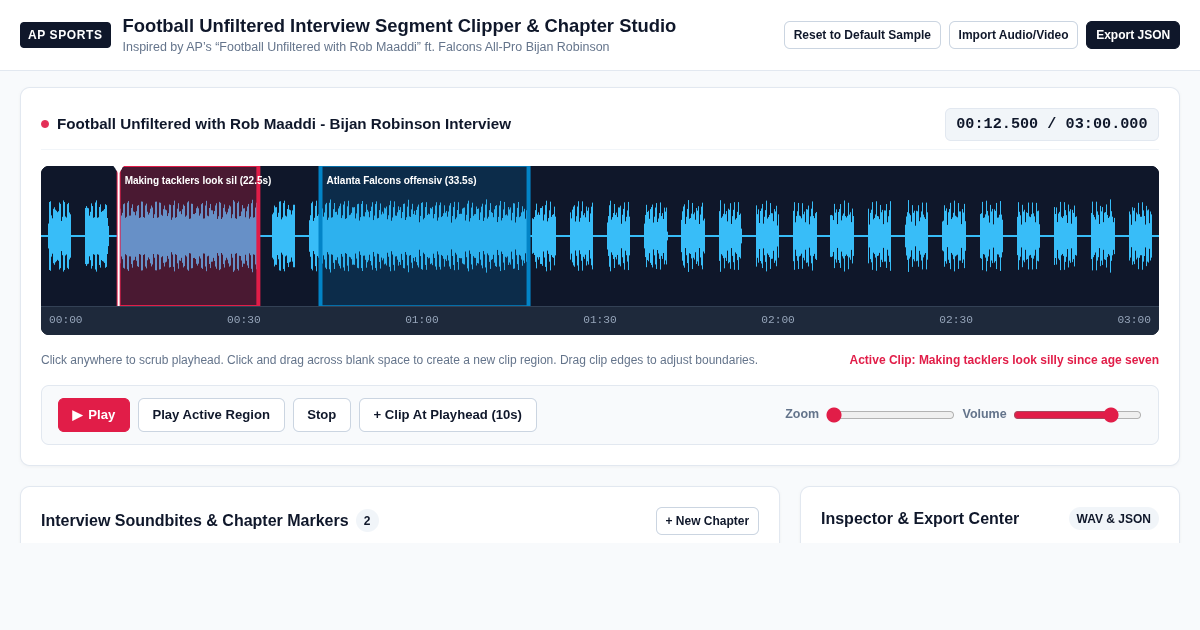Viewport: 1200px width, 630px height.
Task: Click the 03:00 timeline end label
Action: (1134, 320)
